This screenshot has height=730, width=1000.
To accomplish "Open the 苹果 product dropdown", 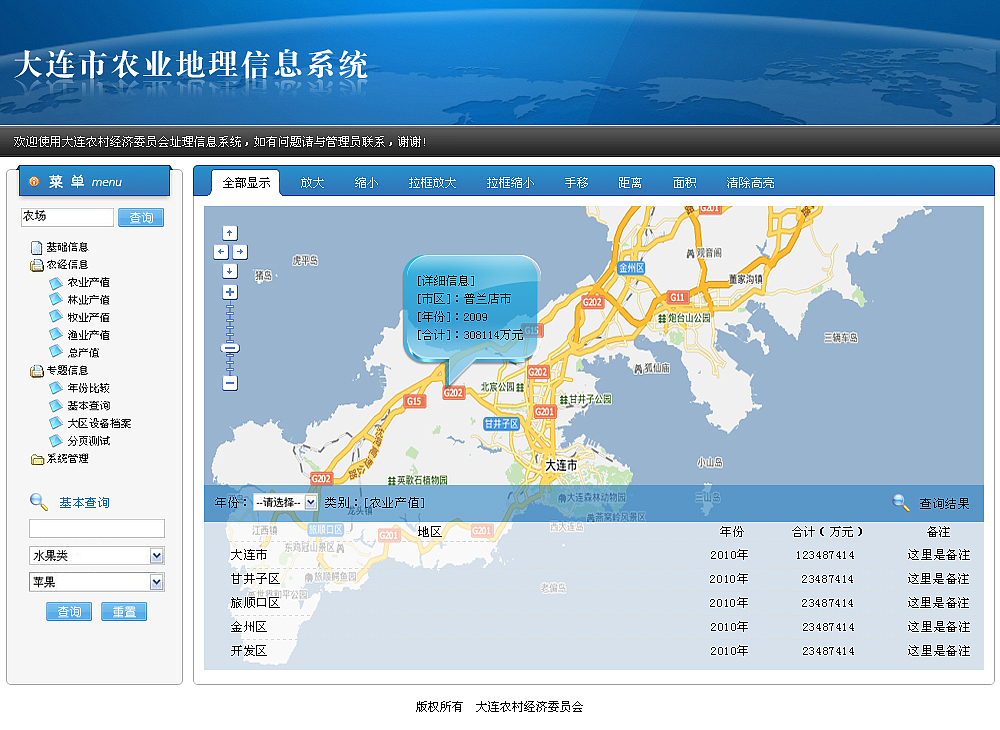I will click(97, 582).
